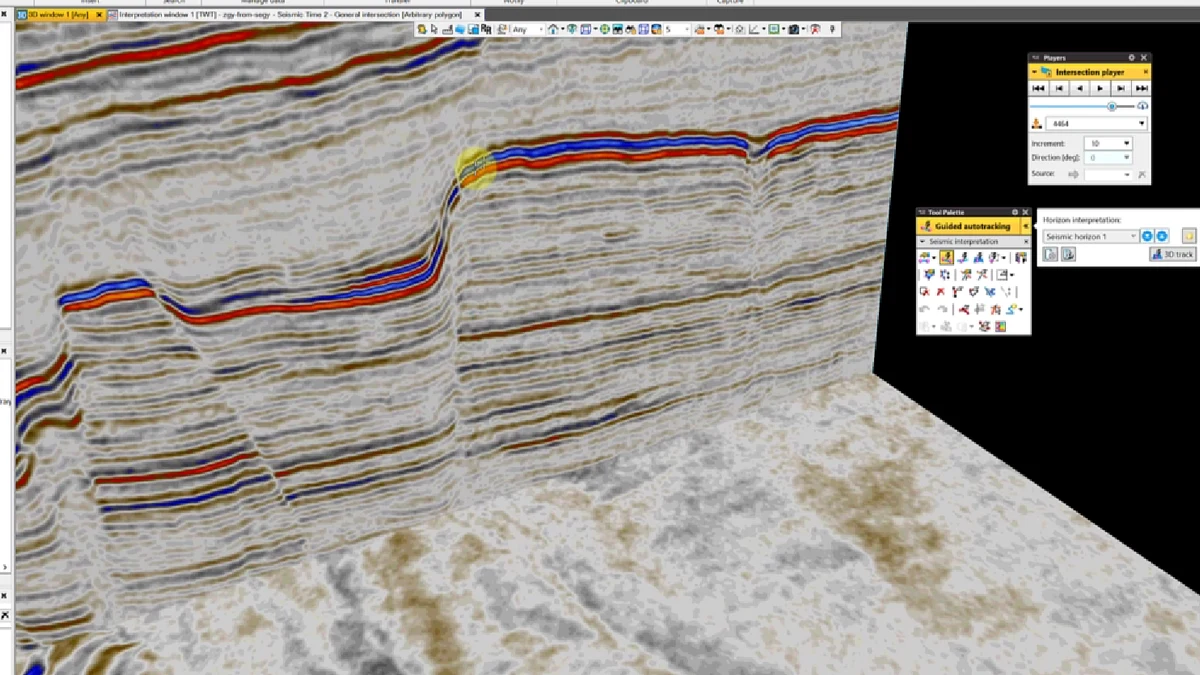
Task: Click the microphone-shaped icon at toolbar end
Action: 832,29
